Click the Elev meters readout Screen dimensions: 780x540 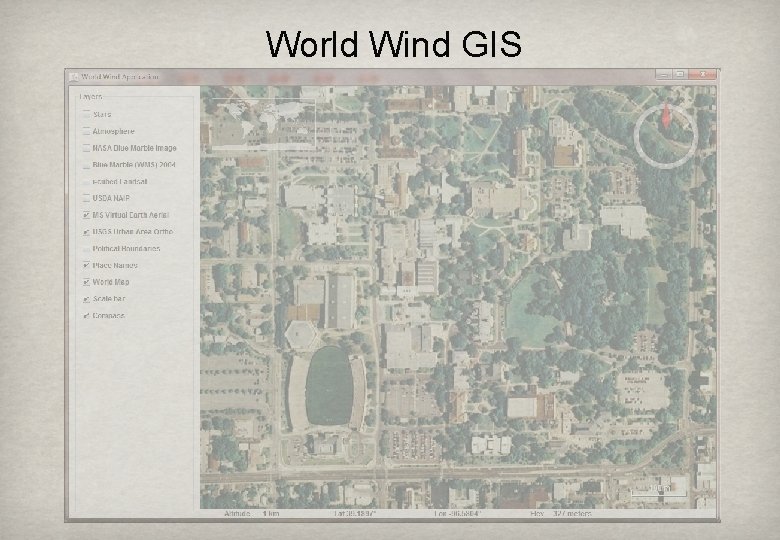tap(561, 514)
